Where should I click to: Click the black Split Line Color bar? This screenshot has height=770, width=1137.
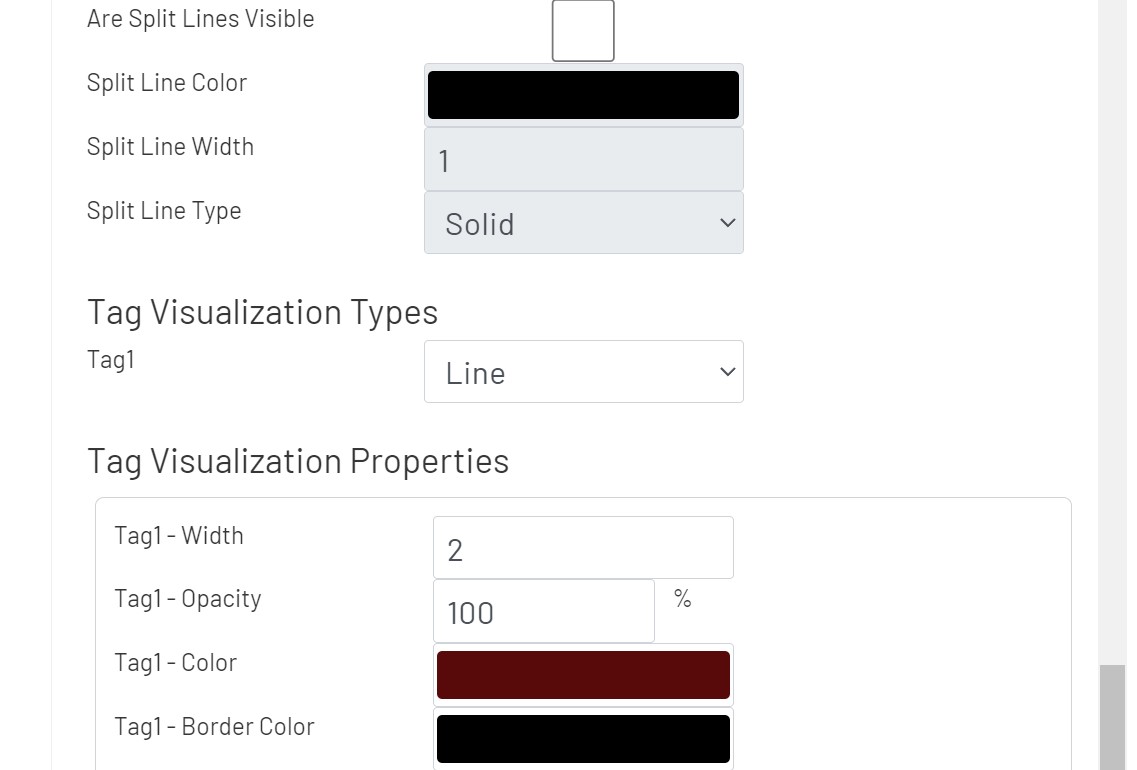[x=583, y=94]
